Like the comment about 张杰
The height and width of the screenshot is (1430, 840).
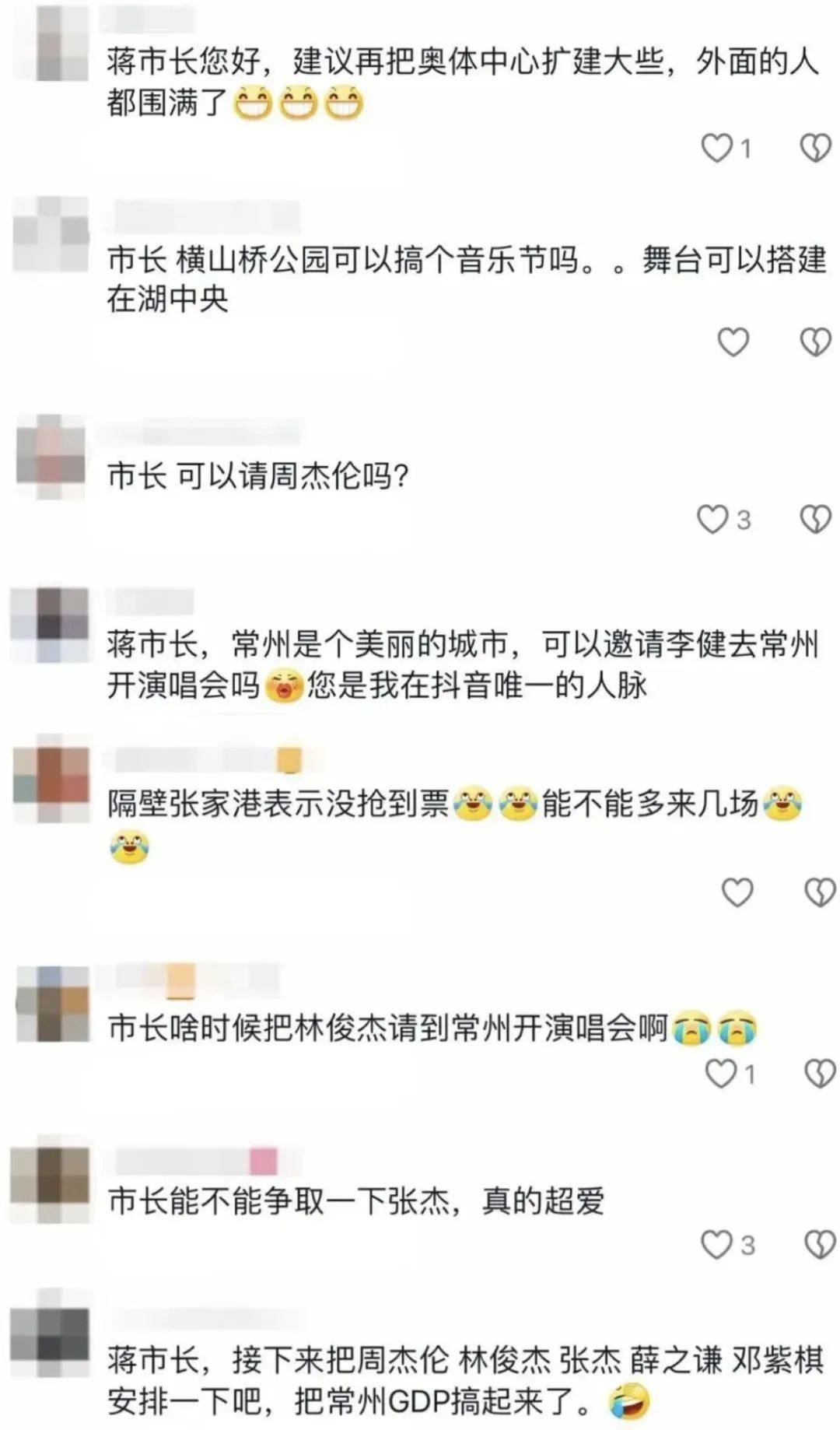click(716, 1245)
